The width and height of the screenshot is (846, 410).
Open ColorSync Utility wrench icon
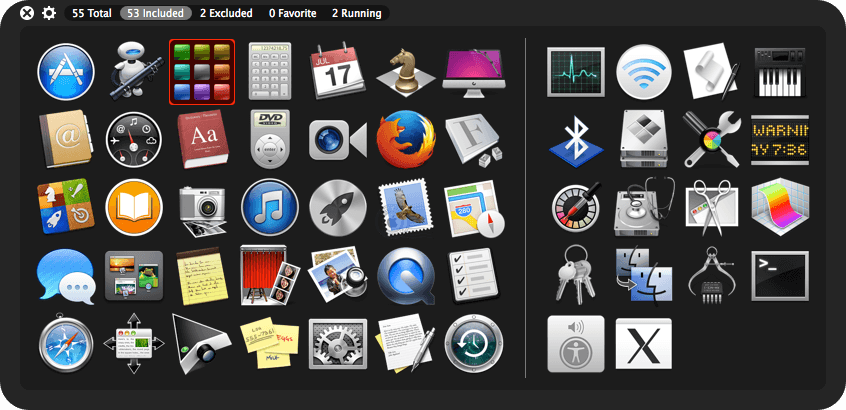click(712, 139)
